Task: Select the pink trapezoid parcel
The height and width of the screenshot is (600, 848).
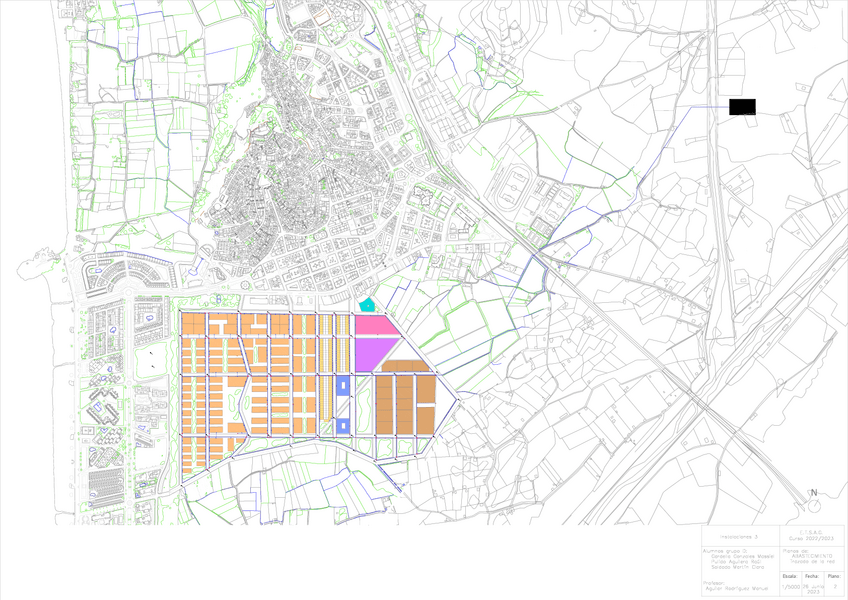Action: click(x=377, y=325)
